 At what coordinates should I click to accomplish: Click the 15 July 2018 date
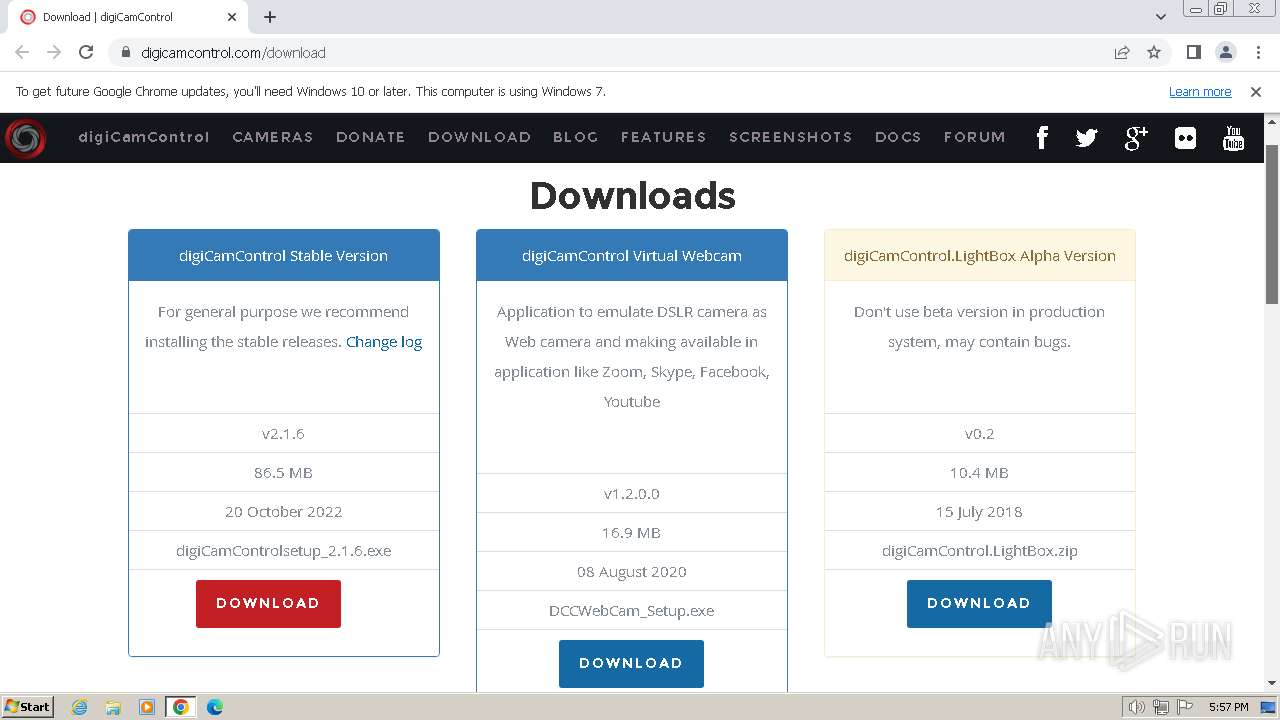coord(980,512)
